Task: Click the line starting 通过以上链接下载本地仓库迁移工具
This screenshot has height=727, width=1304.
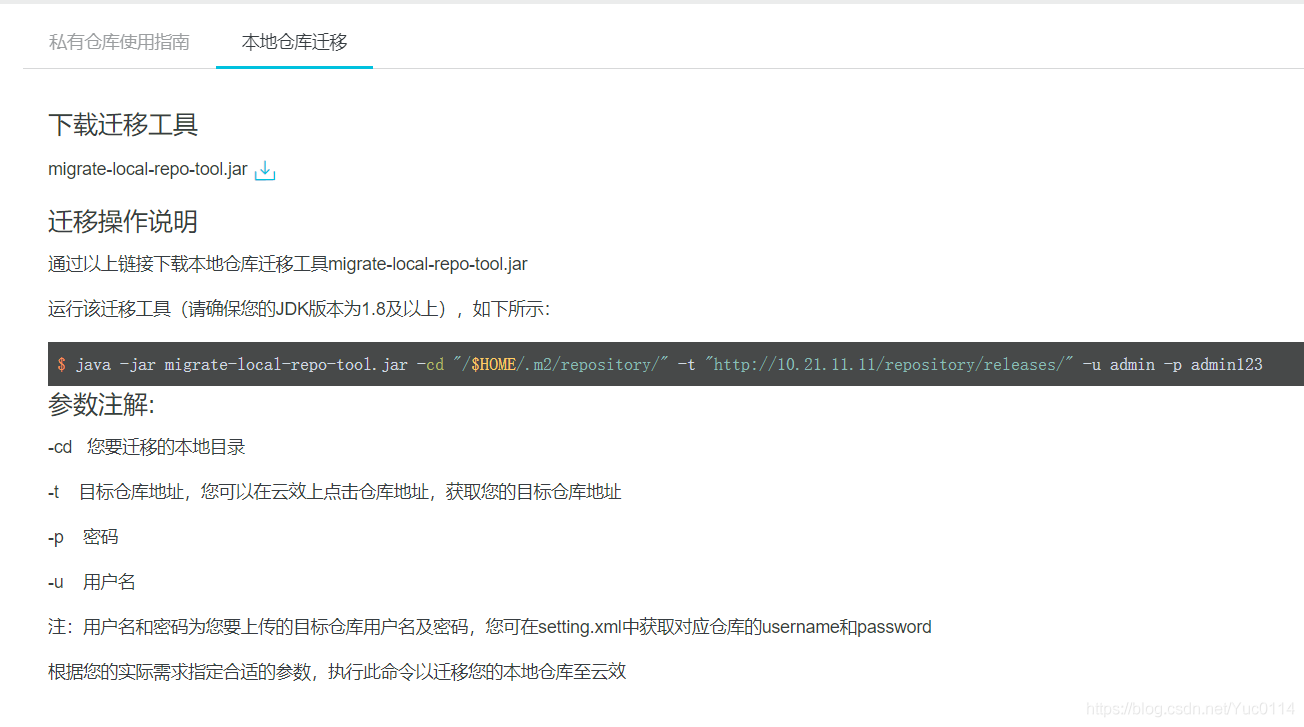Action: coord(288,265)
